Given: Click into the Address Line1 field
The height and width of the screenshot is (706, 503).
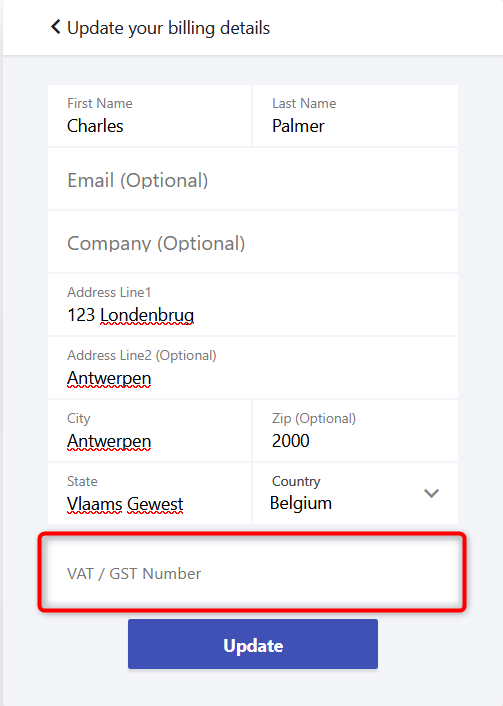Looking at the screenshot, I should [253, 305].
